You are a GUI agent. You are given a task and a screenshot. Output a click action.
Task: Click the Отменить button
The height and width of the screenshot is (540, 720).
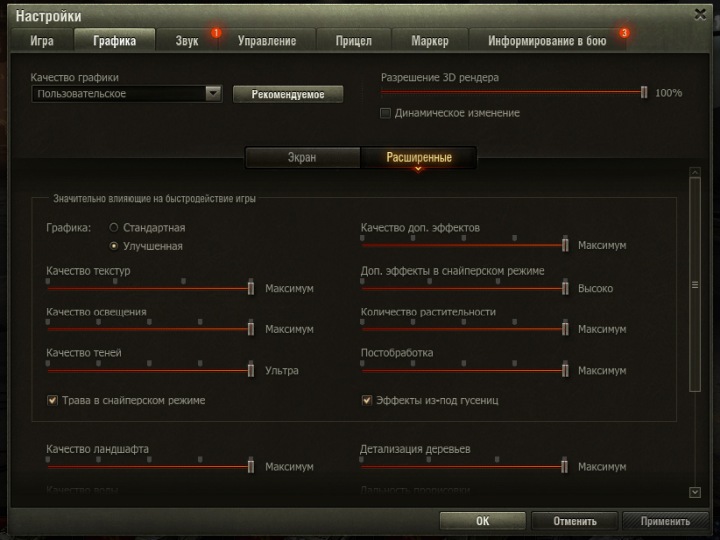[575, 521]
